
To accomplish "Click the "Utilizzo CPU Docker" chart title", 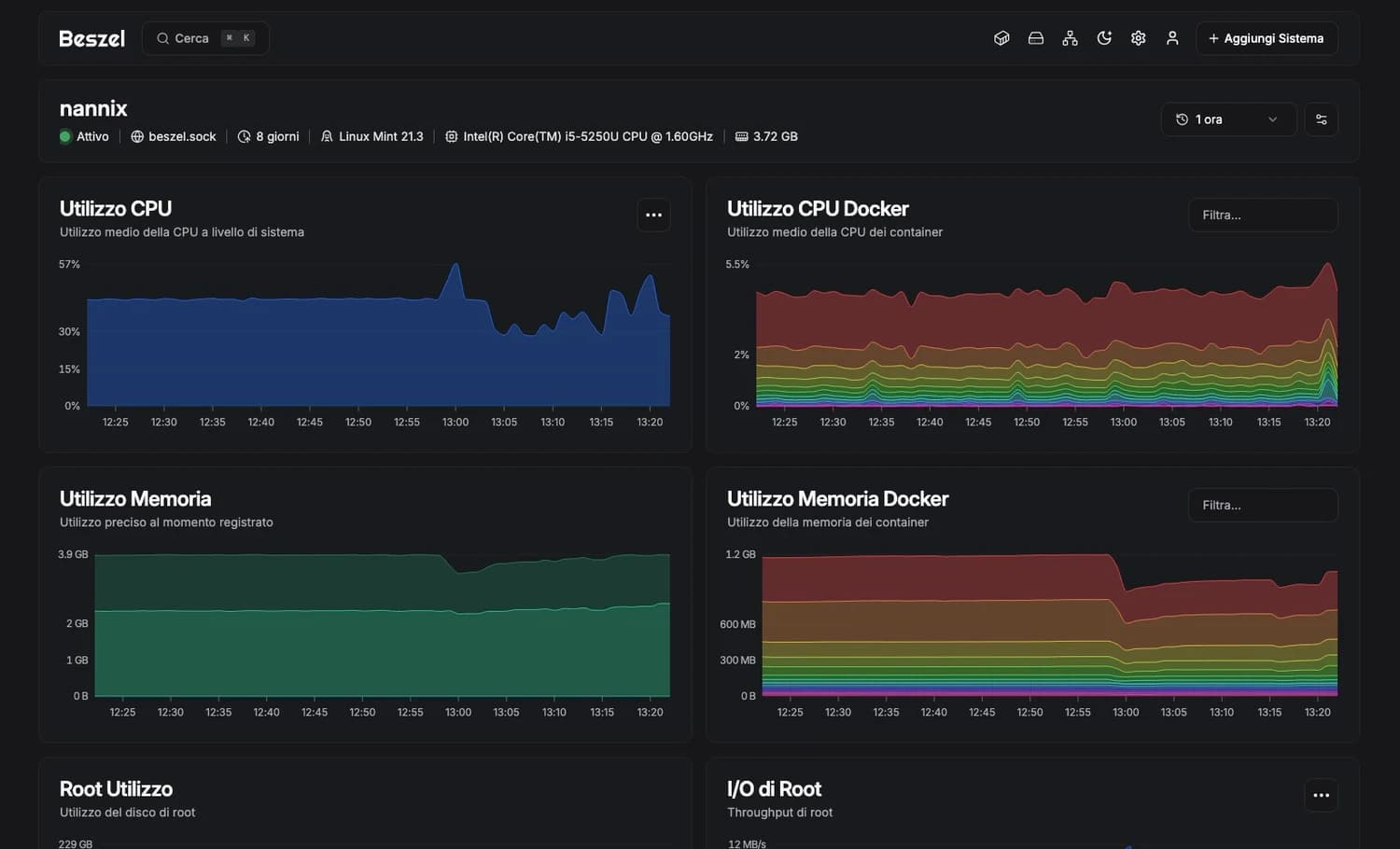I will point(818,208).
